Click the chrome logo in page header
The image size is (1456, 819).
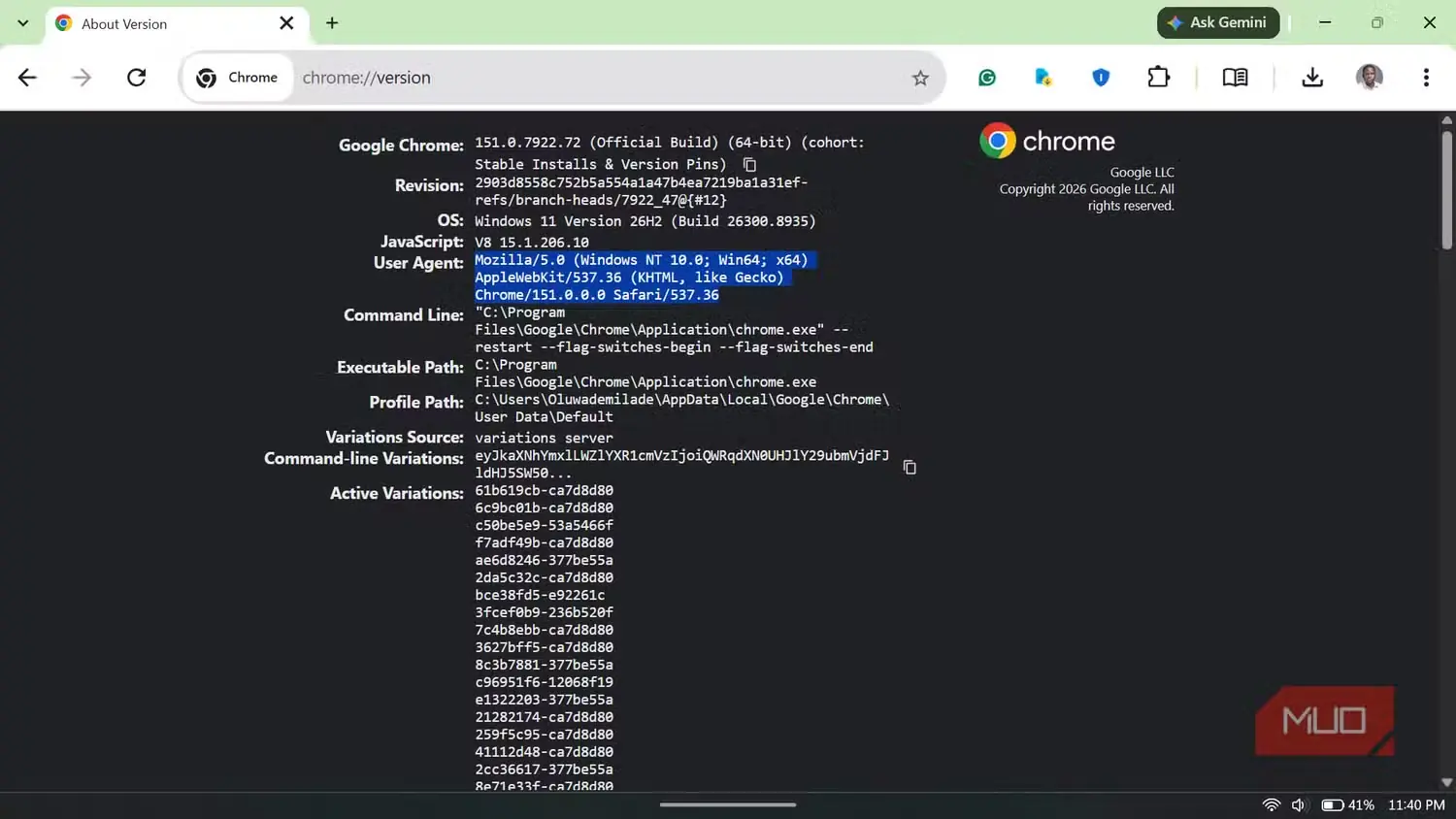pyautogui.click(x=1047, y=142)
